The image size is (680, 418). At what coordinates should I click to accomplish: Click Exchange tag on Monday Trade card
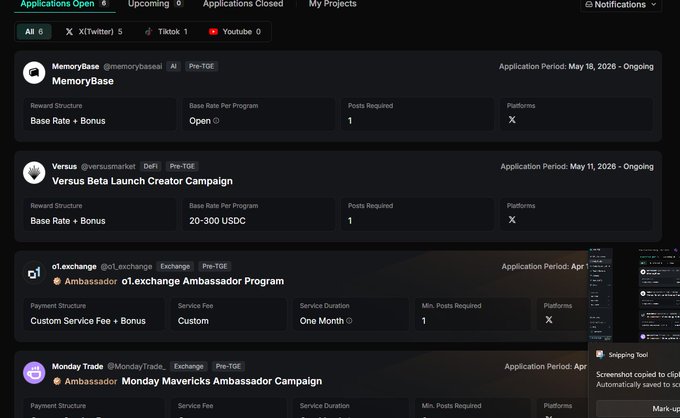click(x=189, y=367)
